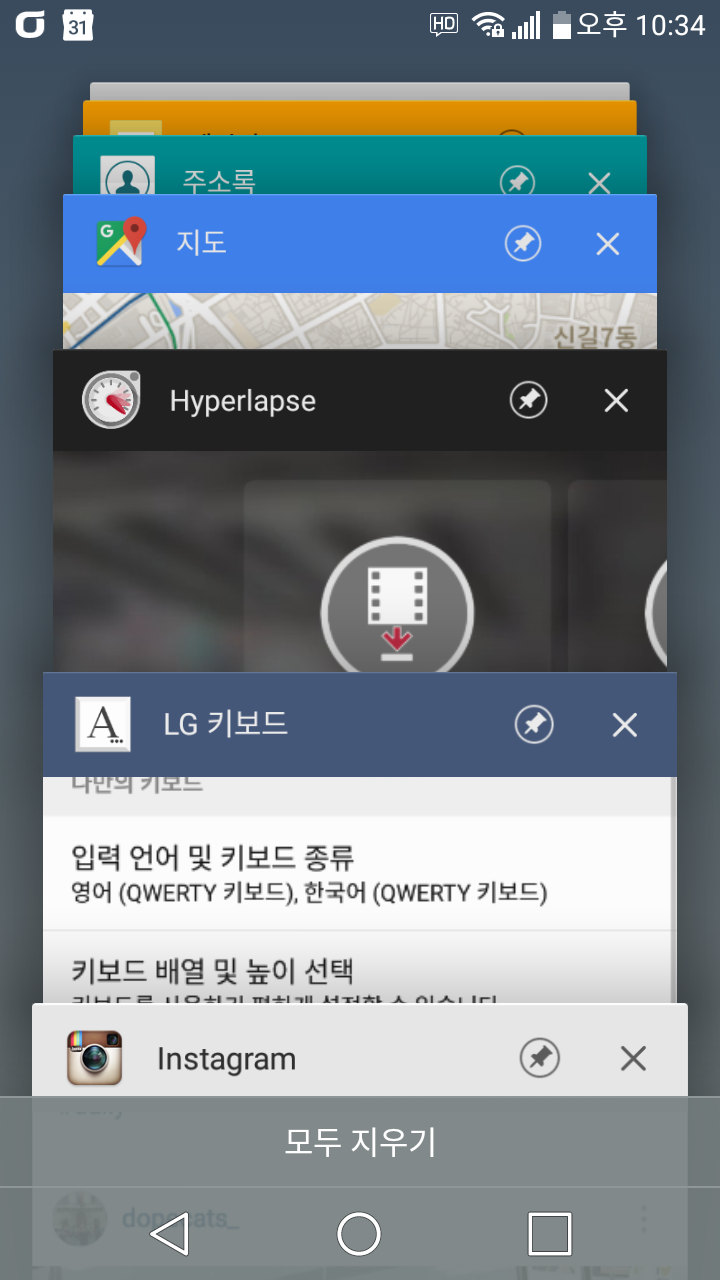Open the calendar notification icon in status bar

[78, 25]
